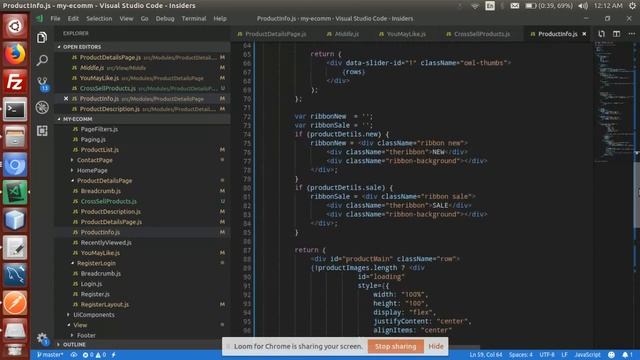
Task: Open MySQL Workbench dolphin dock icon
Action: click(15, 275)
